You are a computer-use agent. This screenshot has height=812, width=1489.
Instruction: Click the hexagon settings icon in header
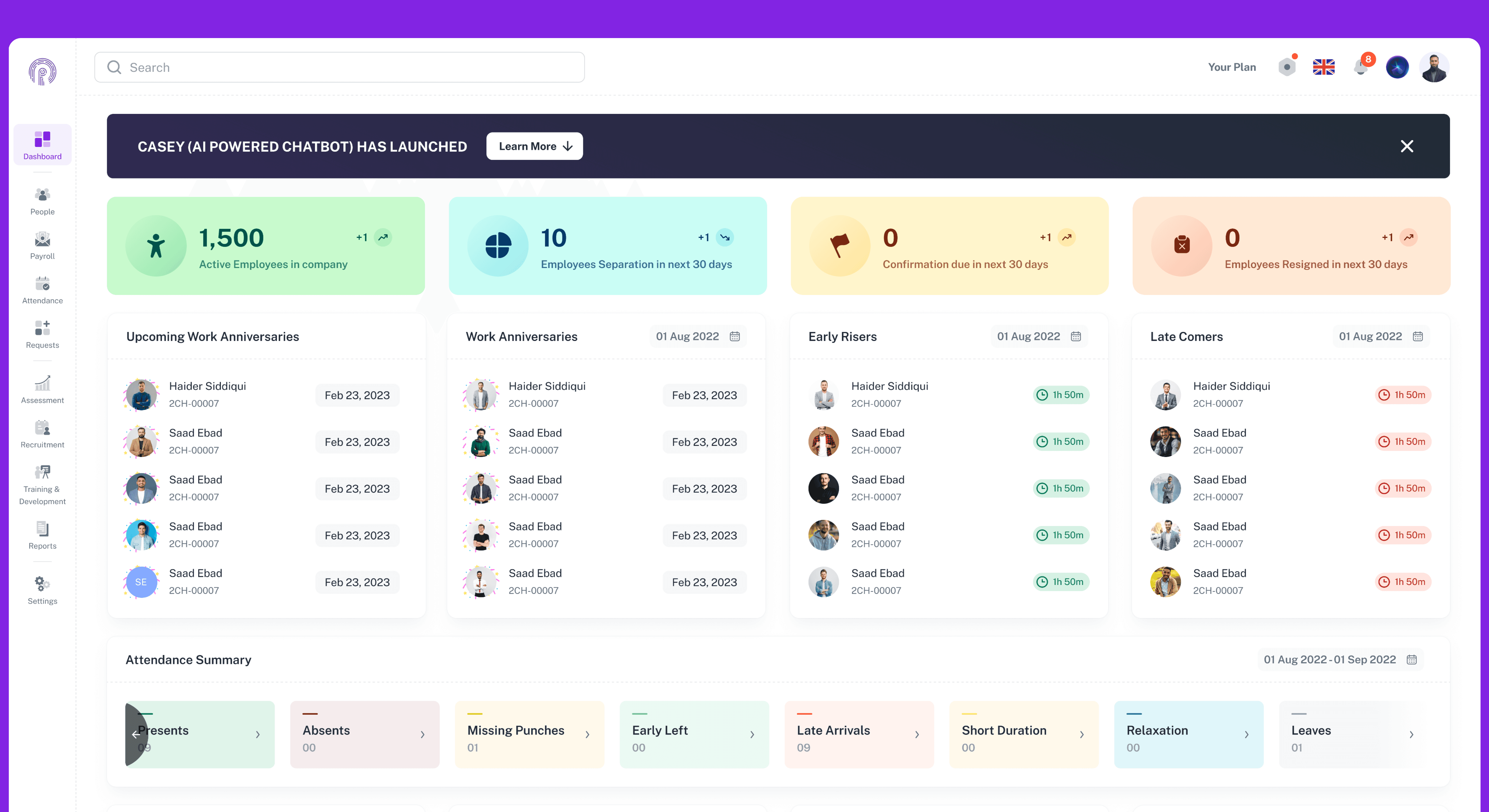[1287, 67]
